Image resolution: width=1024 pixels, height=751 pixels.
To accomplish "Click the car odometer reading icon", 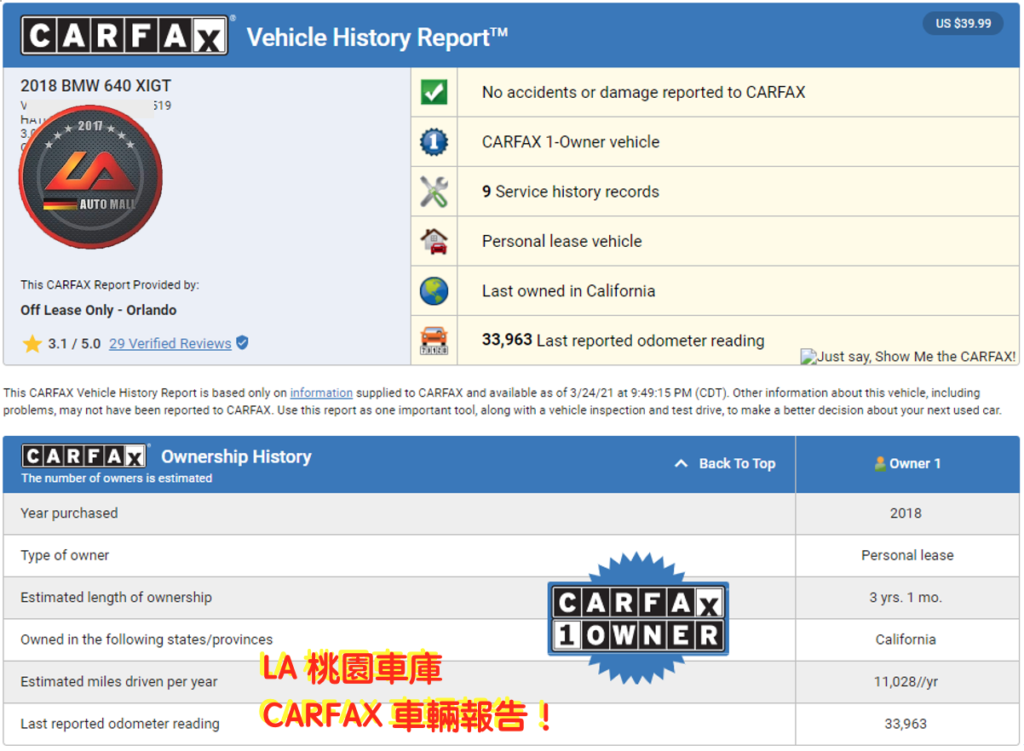I will [x=434, y=340].
